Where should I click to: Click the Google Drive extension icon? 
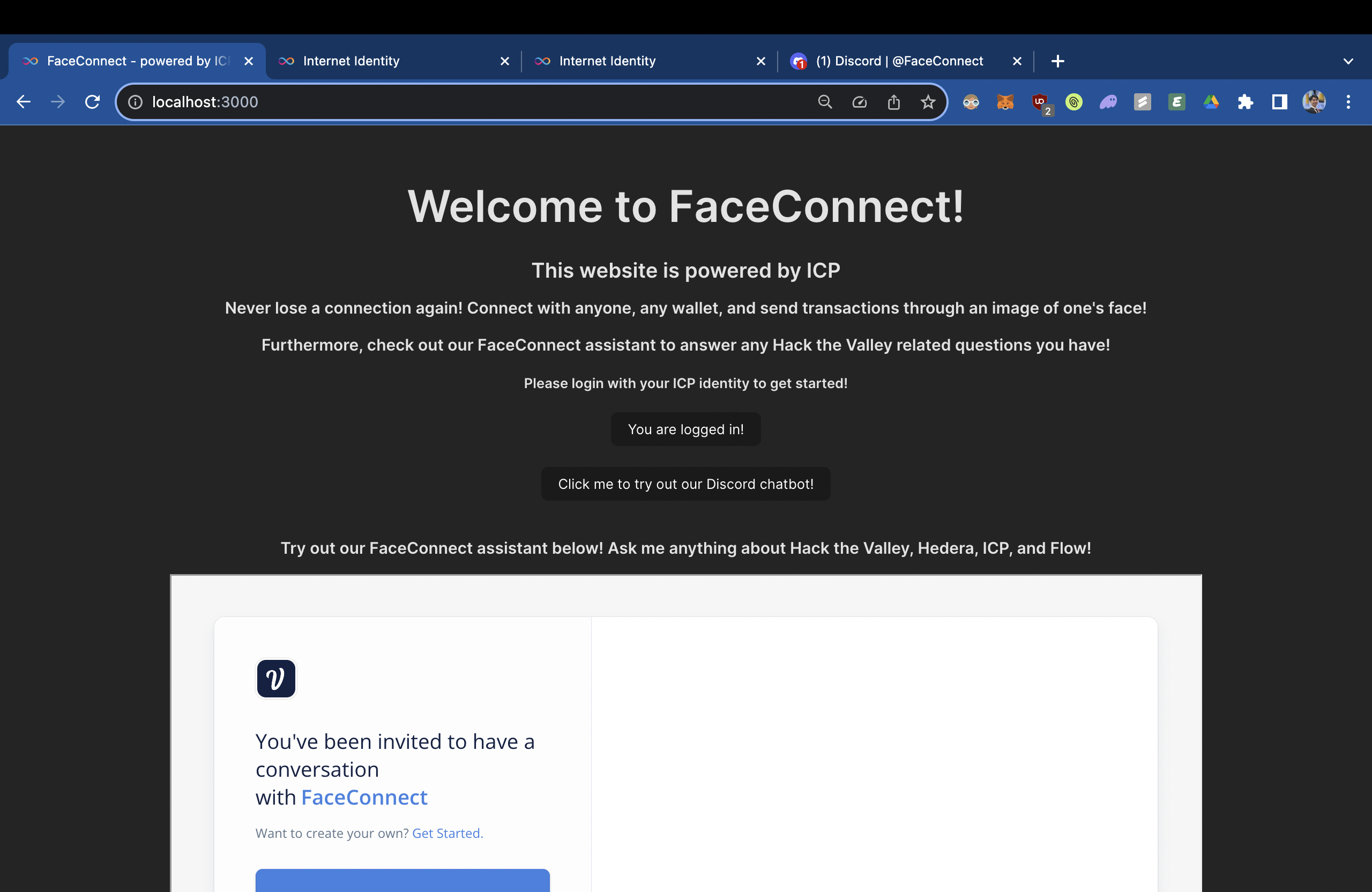tap(1211, 102)
